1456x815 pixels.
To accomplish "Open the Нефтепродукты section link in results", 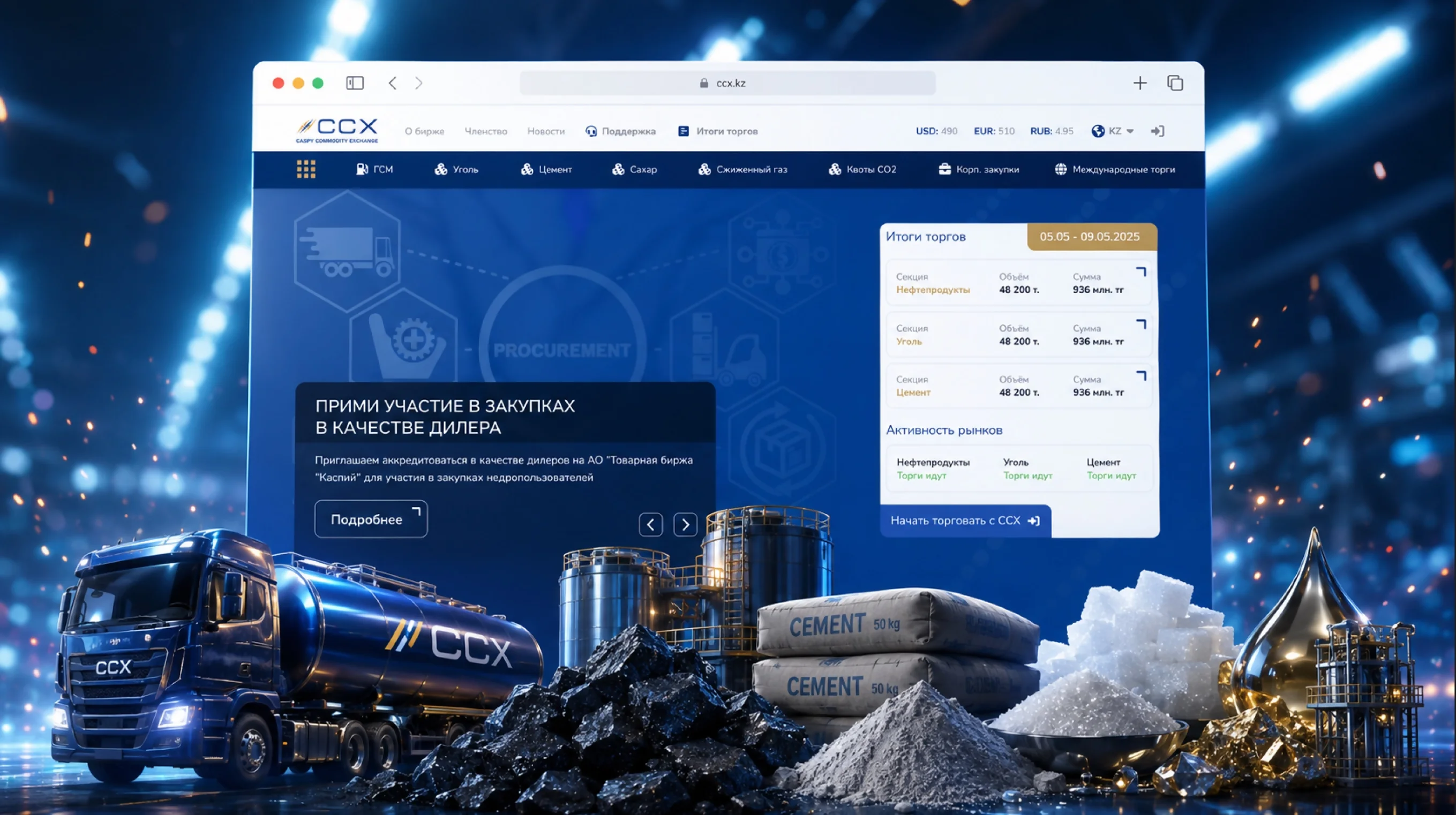I will coord(933,290).
